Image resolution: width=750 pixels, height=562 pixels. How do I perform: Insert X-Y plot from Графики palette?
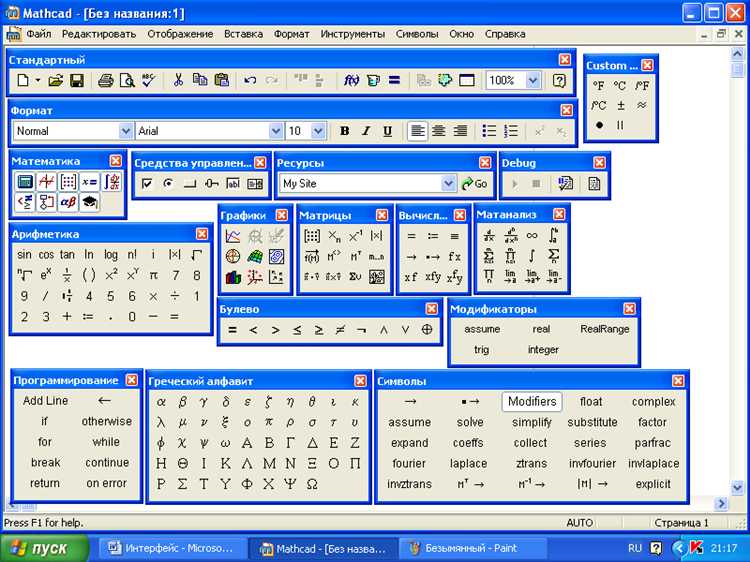coord(233,235)
